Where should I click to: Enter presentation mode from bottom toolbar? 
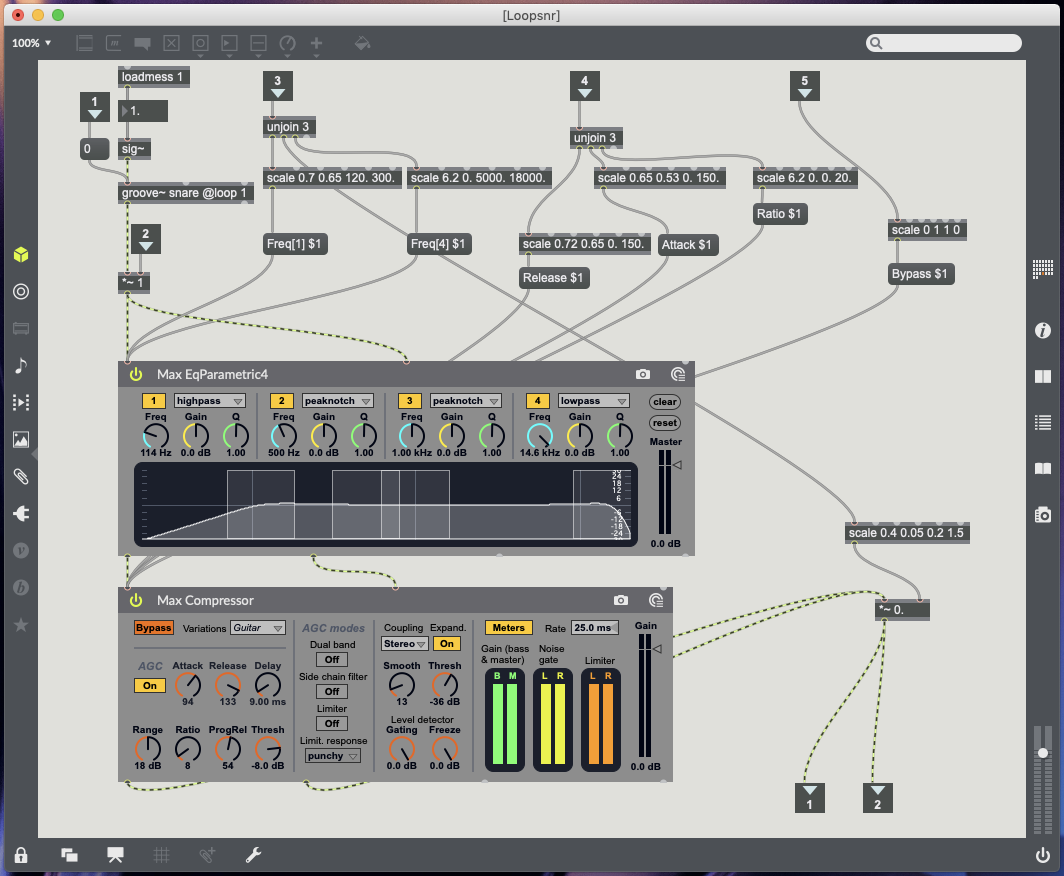pyautogui.click(x=115, y=855)
